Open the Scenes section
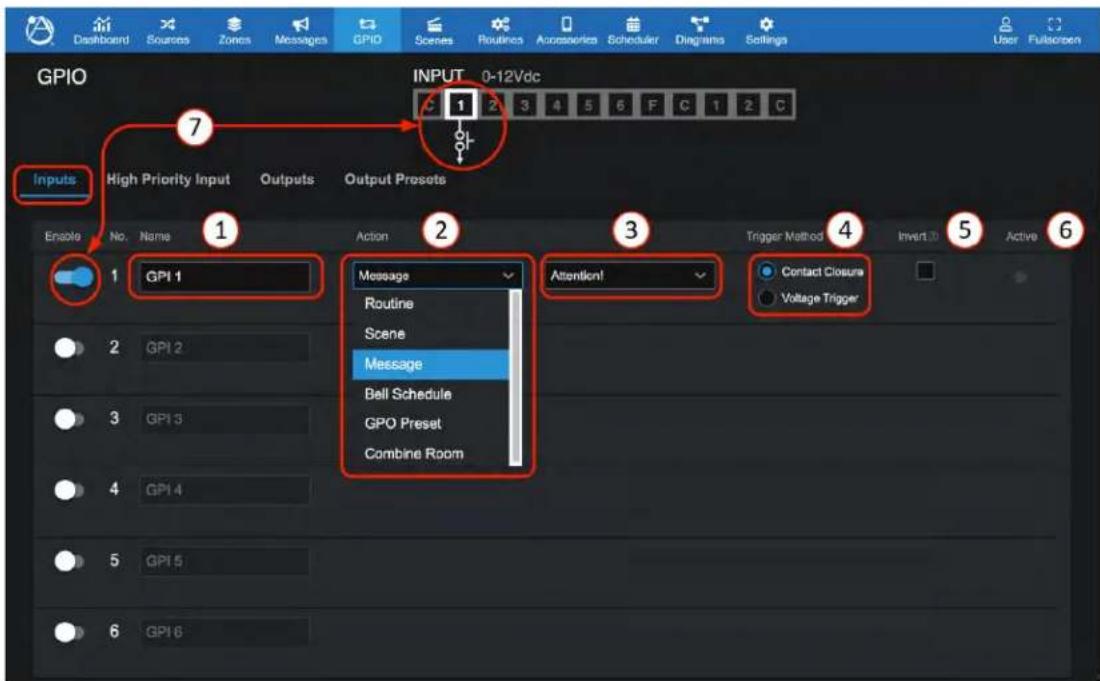1100x681 pixels. pos(434,32)
